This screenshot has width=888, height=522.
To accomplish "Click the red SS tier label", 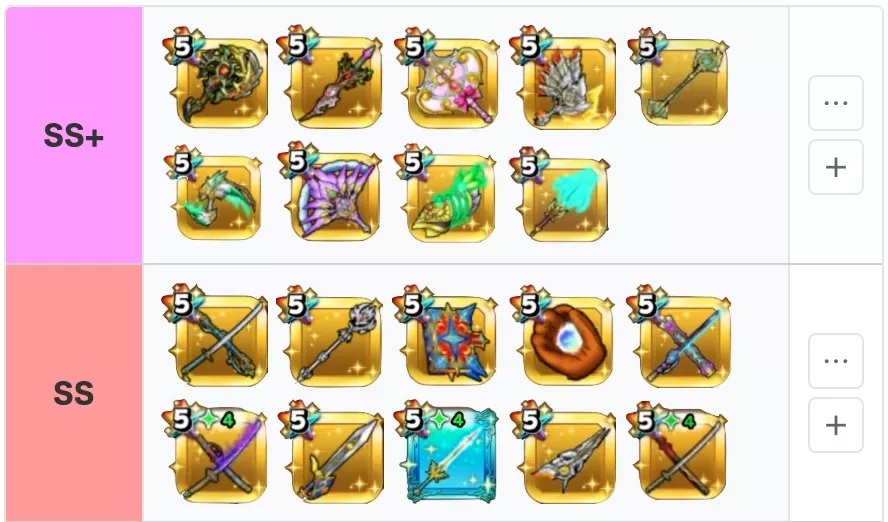I will tap(74, 393).
